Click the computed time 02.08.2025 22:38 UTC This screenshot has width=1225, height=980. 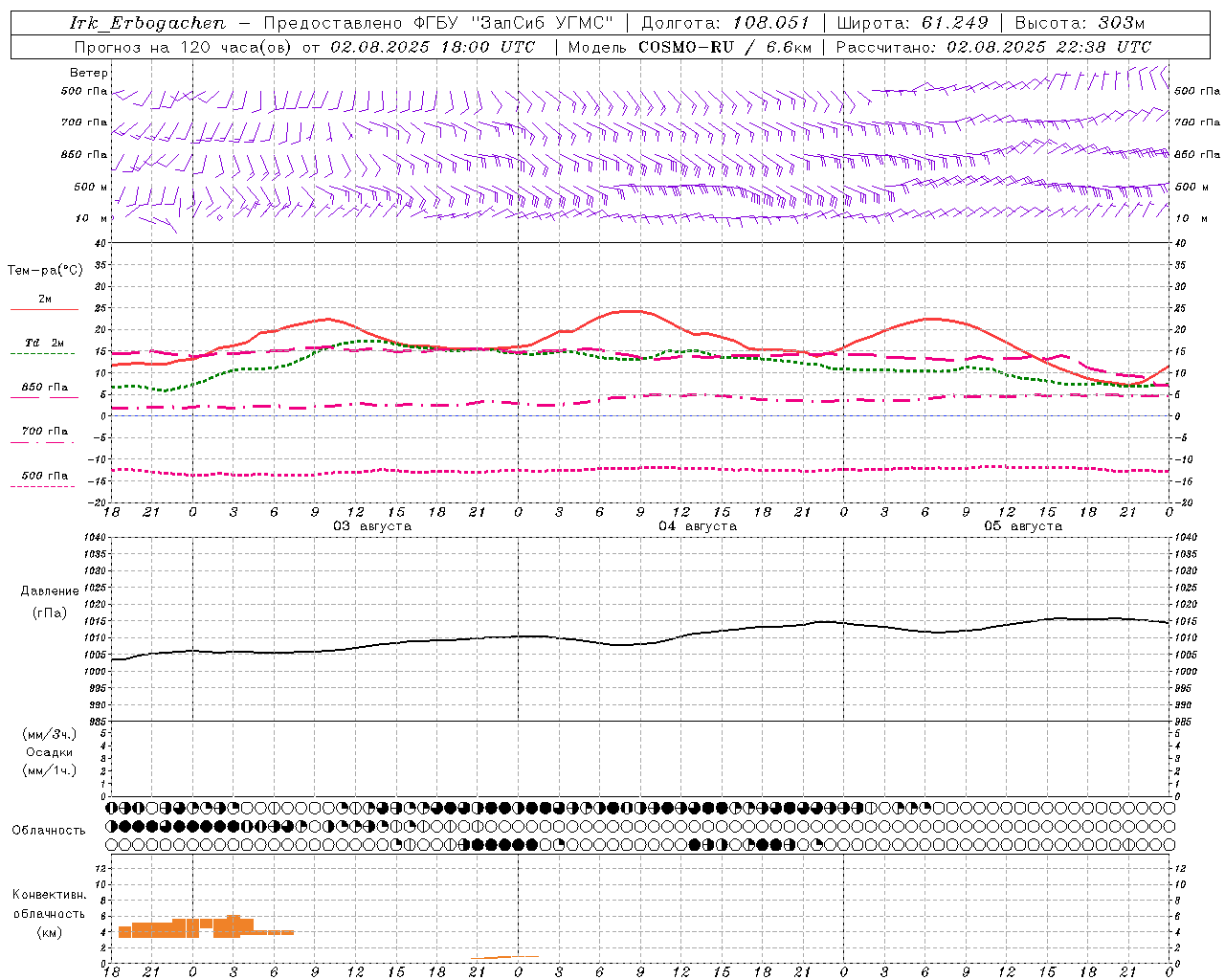pos(1048,47)
